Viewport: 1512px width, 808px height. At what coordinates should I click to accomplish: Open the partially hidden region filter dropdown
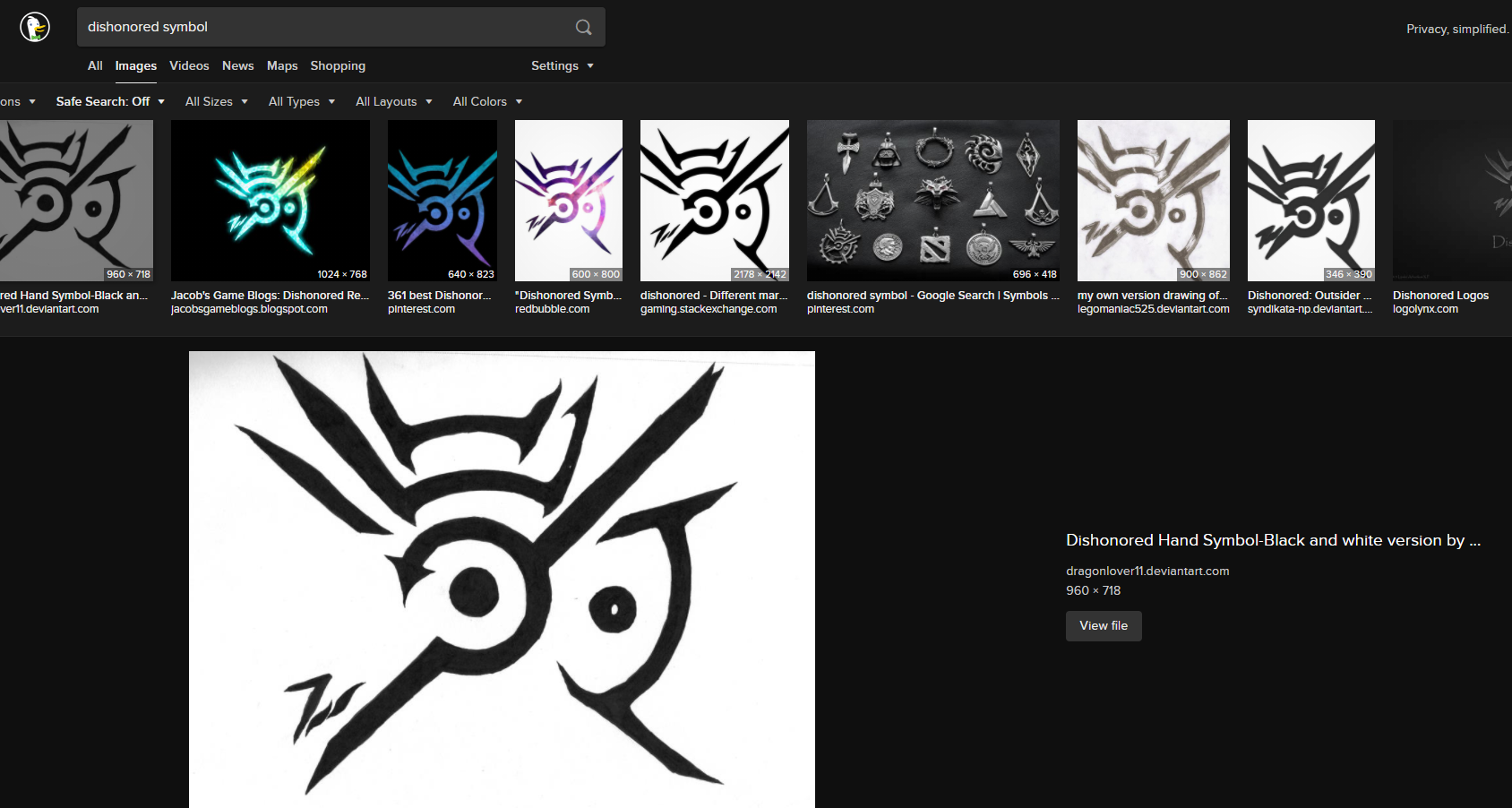coord(17,101)
